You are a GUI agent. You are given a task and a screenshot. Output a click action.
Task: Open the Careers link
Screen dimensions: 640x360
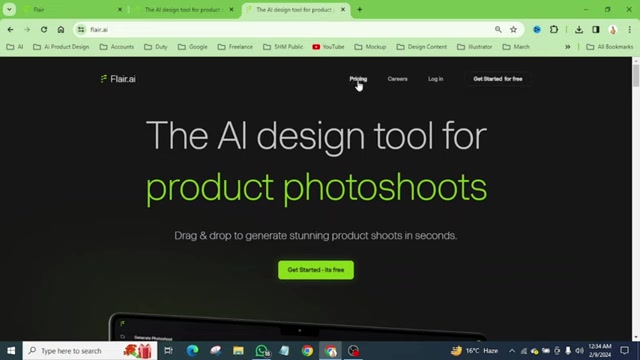(x=398, y=79)
